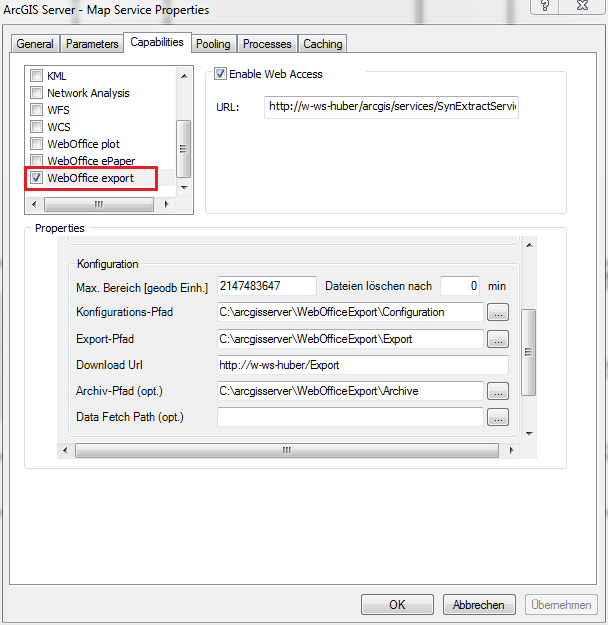Click the URL text field
608x625 pixels.
pyautogui.click(x=391, y=107)
